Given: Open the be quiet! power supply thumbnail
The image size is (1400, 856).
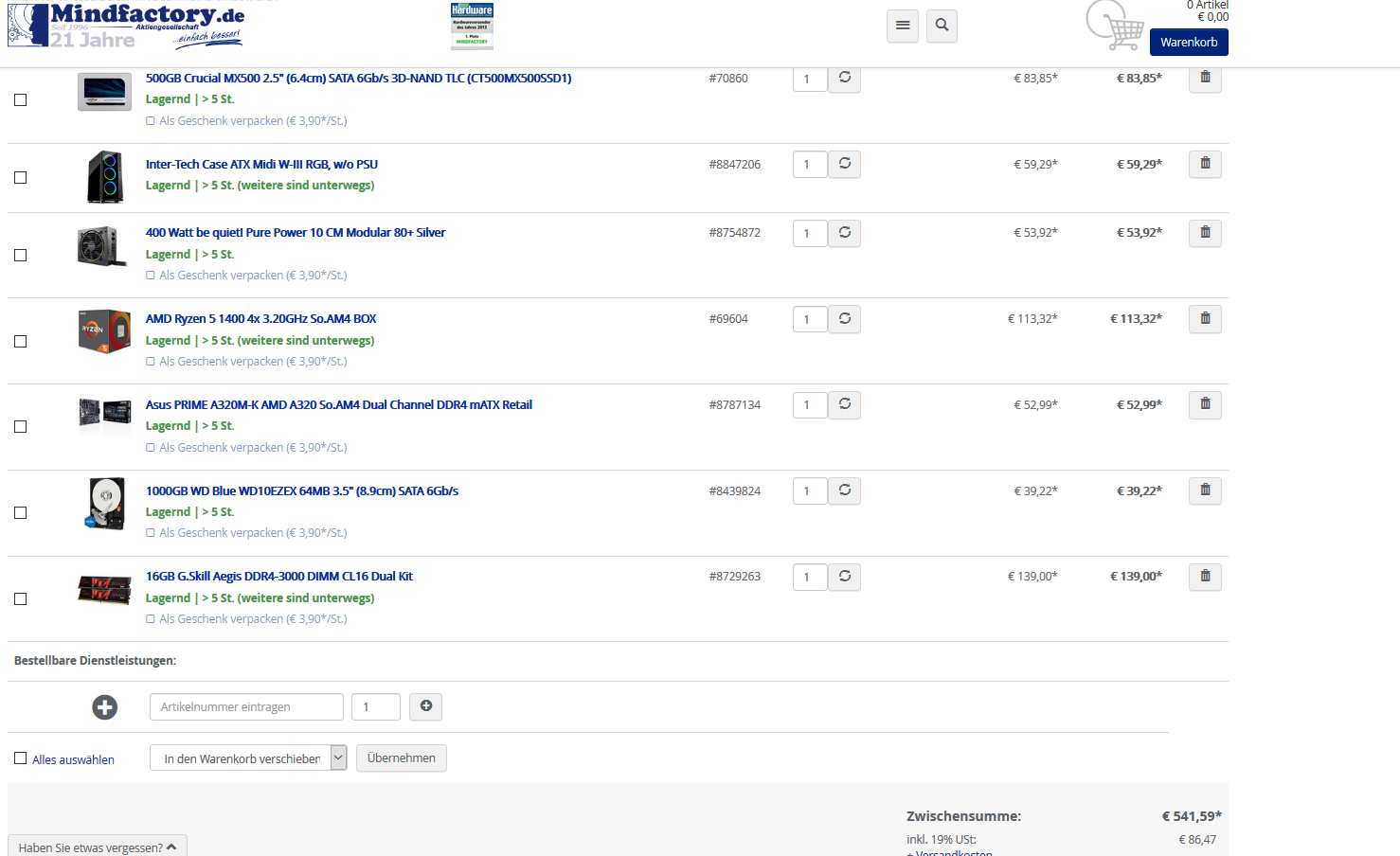Looking at the screenshot, I should [x=102, y=246].
